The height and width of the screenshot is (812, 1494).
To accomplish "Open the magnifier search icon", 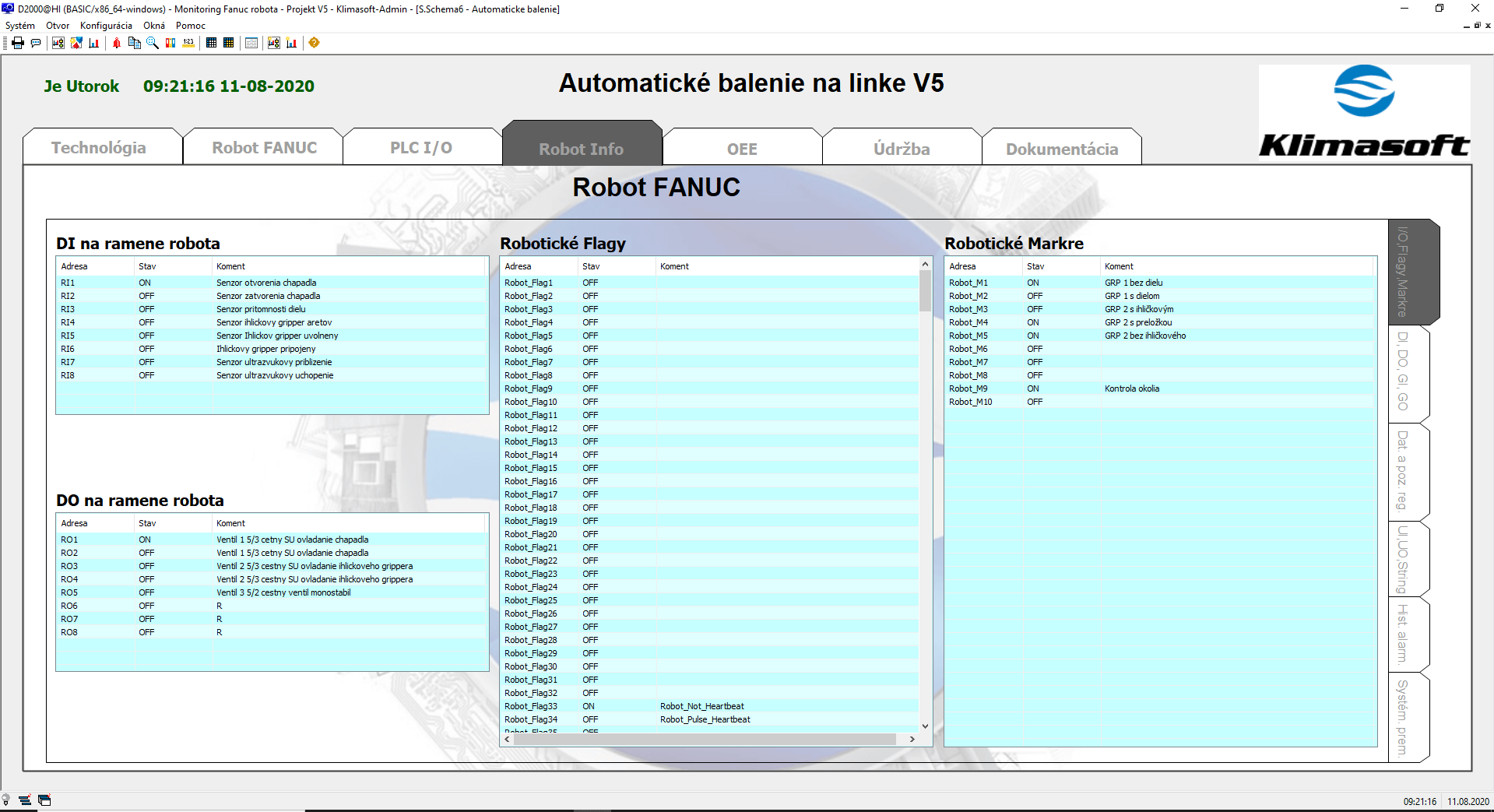I will [x=152, y=43].
